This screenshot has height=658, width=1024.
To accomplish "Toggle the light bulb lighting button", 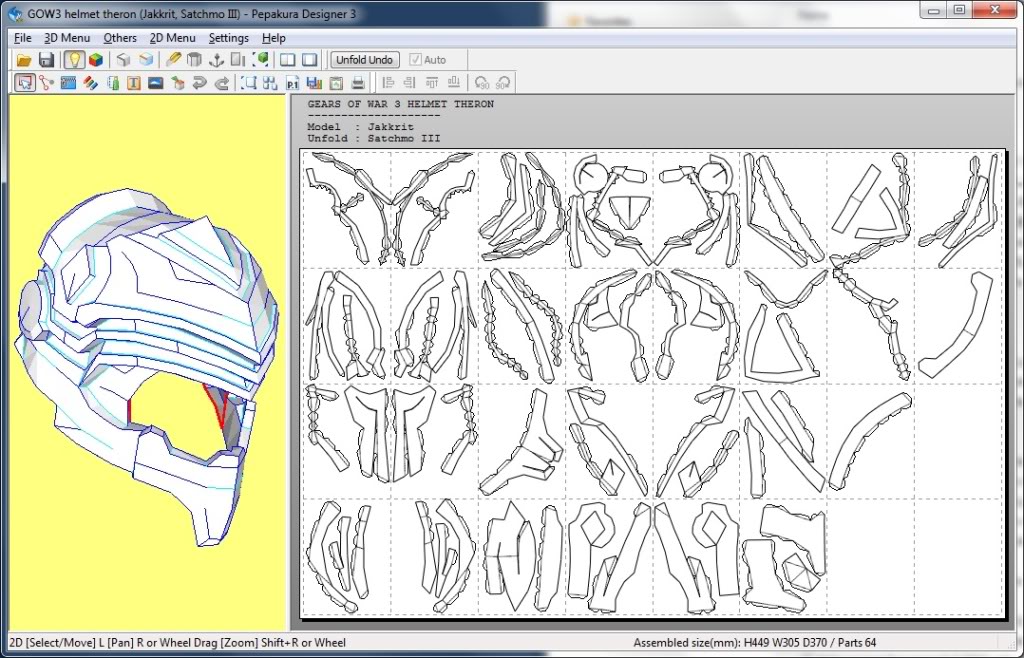I will [x=74, y=60].
